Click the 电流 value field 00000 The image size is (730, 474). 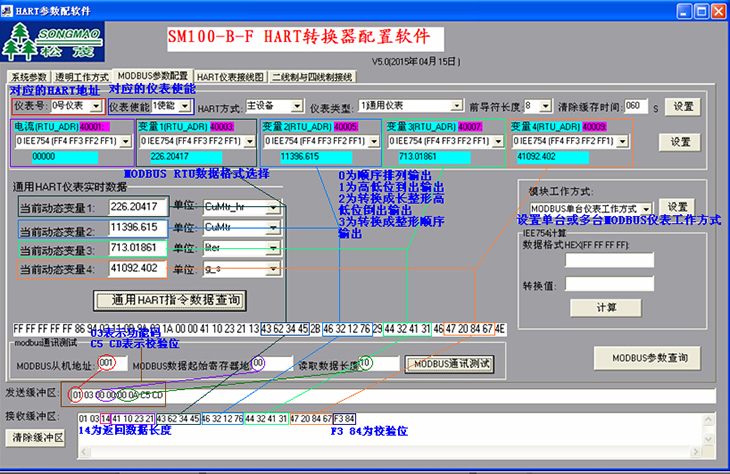click(64, 157)
